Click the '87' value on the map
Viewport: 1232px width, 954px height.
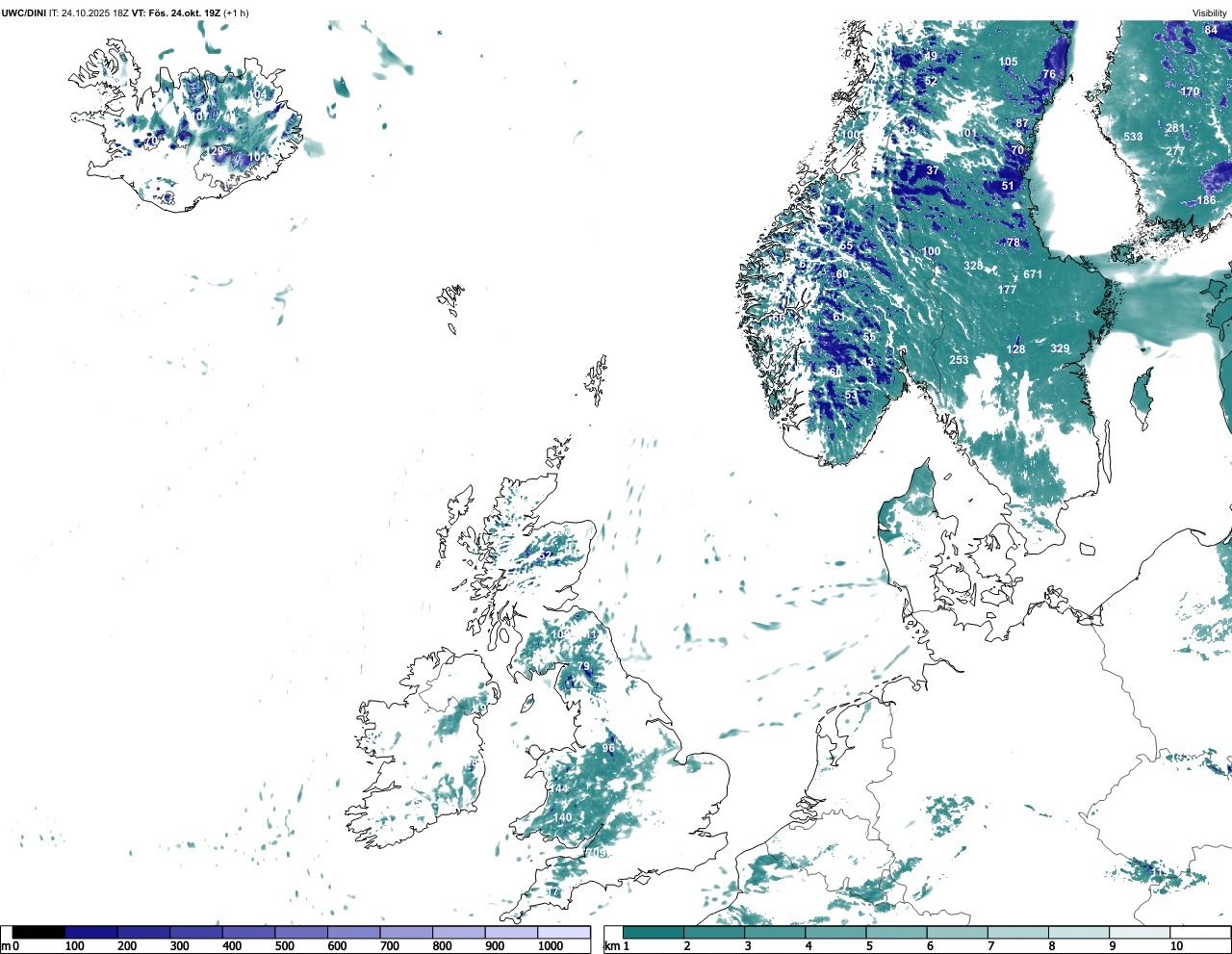[1022, 123]
